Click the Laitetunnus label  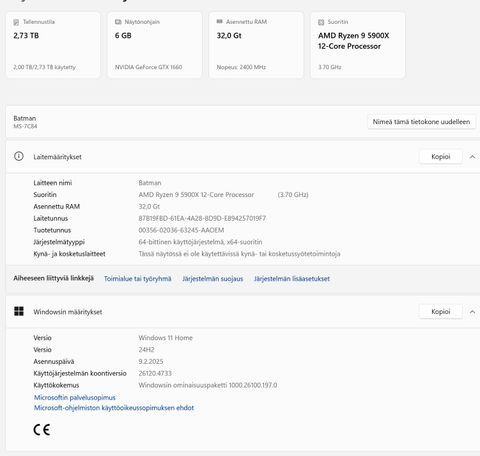click(x=51, y=218)
